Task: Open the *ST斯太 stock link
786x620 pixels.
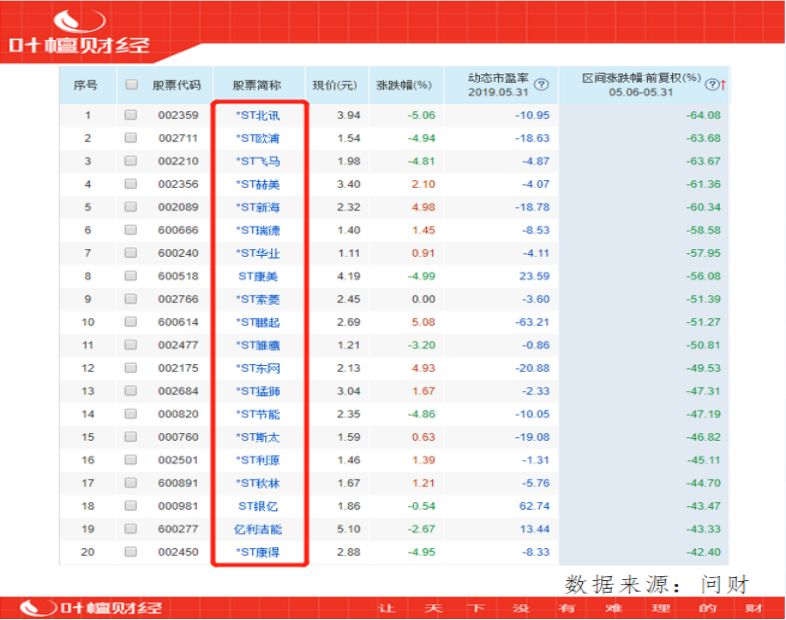Action: 258,438
